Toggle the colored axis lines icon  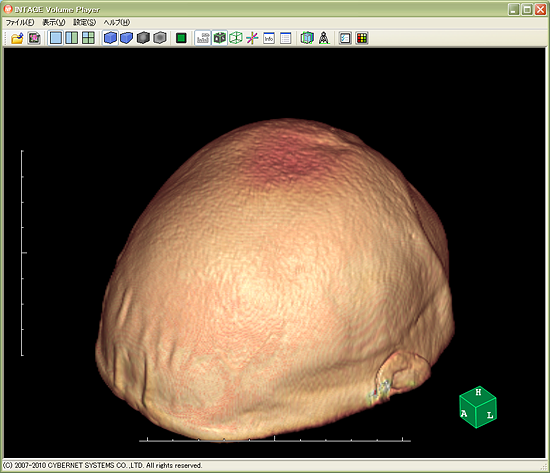click(x=252, y=38)
